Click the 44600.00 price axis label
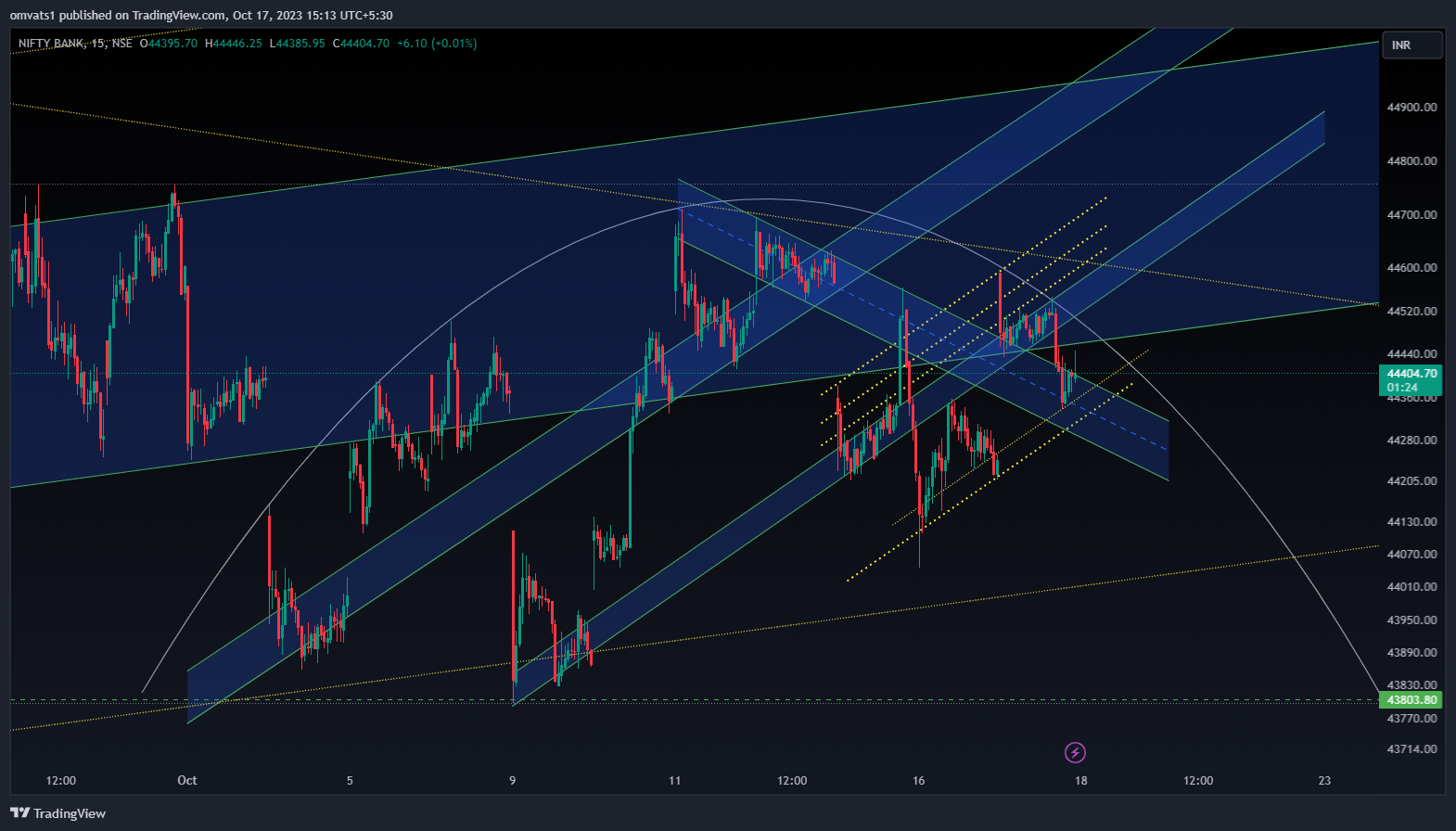 (1411, 267)
